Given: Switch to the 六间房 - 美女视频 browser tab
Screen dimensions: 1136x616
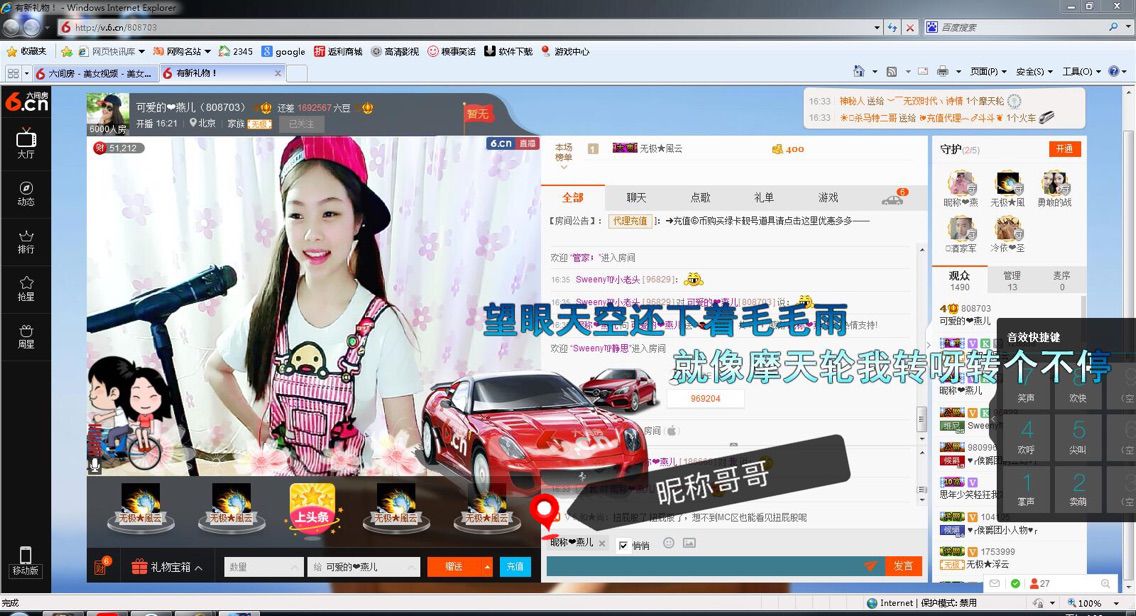Looking at the screenshot, I should click(x=94, y=73).
